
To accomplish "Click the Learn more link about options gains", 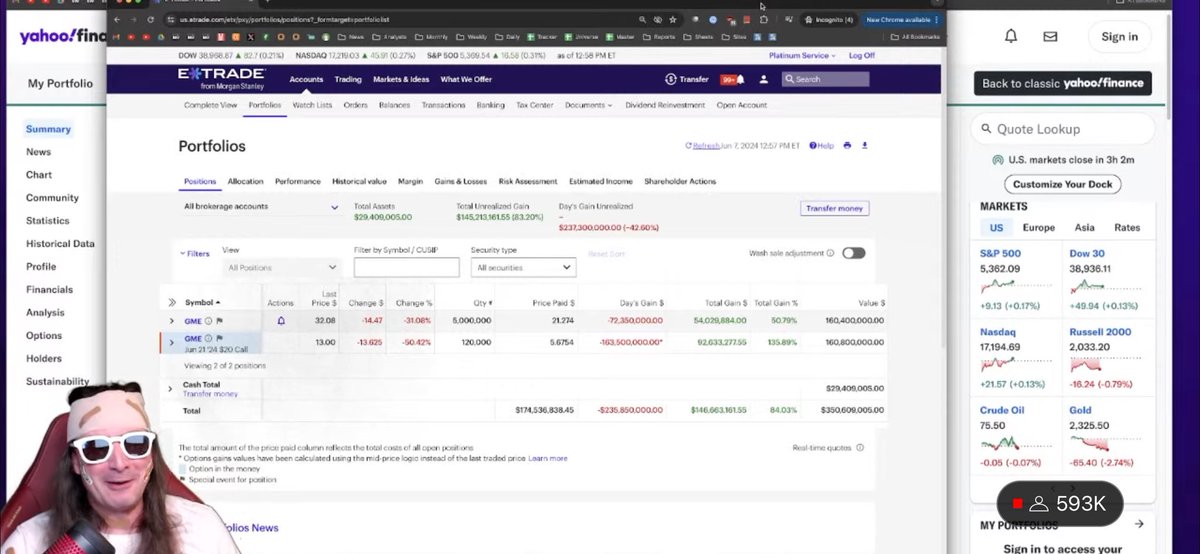I will tap(548, 458).
